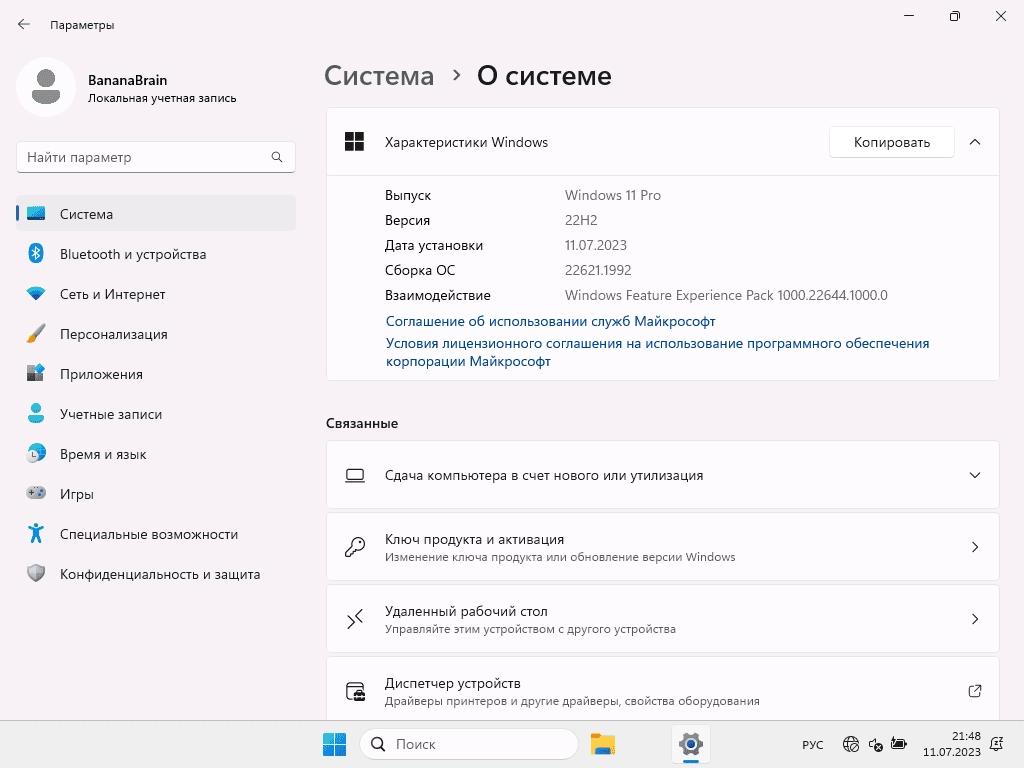Click the gamepad icon for Игры
Image resolution: width=1024 pixels, height=768 pixels.
[36, 493]
